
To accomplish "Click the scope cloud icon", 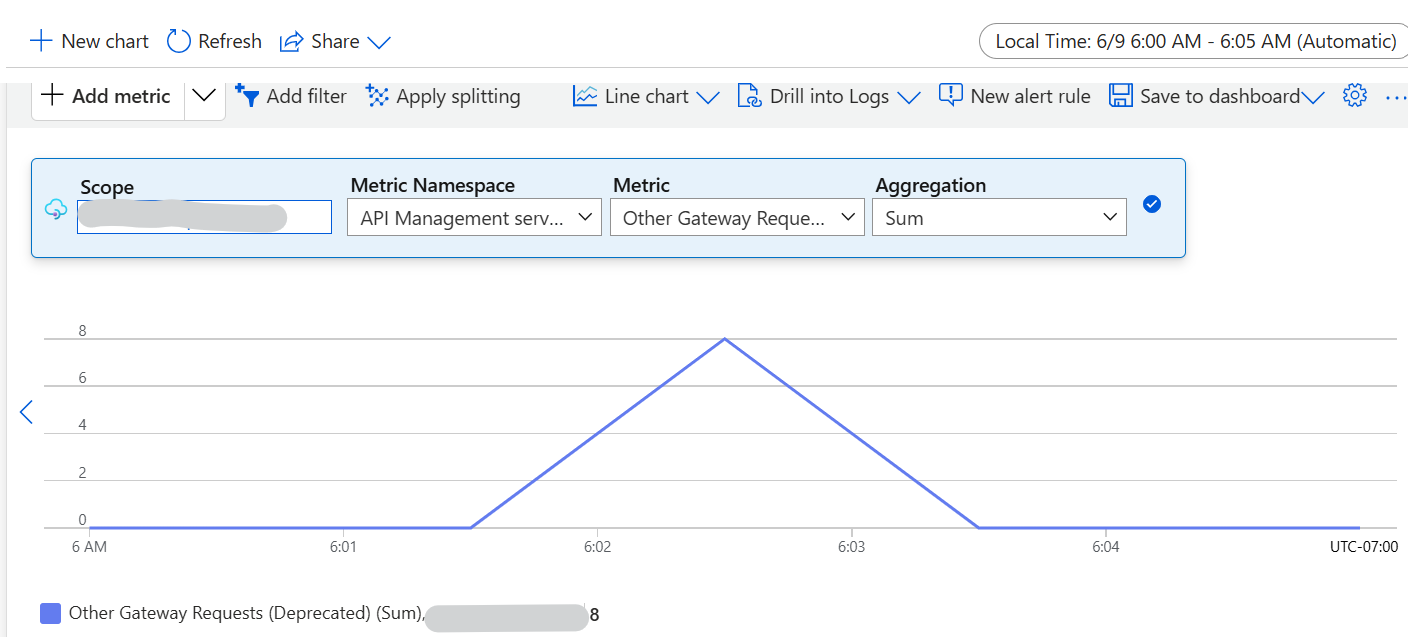I will point(56,210).
